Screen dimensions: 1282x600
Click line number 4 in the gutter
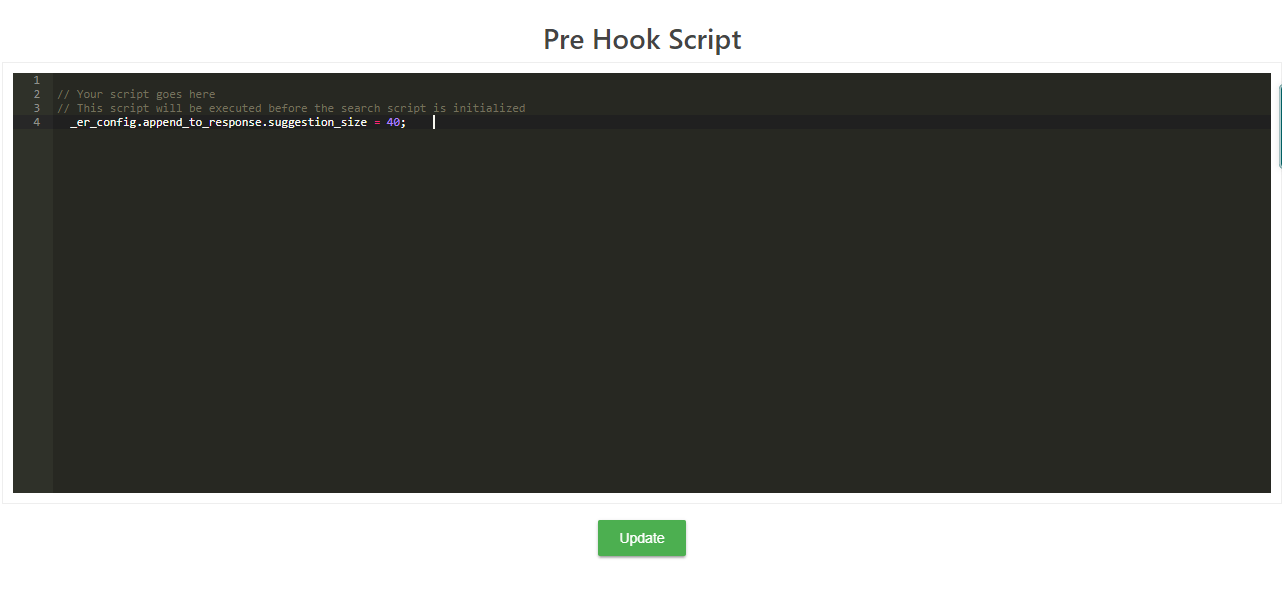coord(36,122)
